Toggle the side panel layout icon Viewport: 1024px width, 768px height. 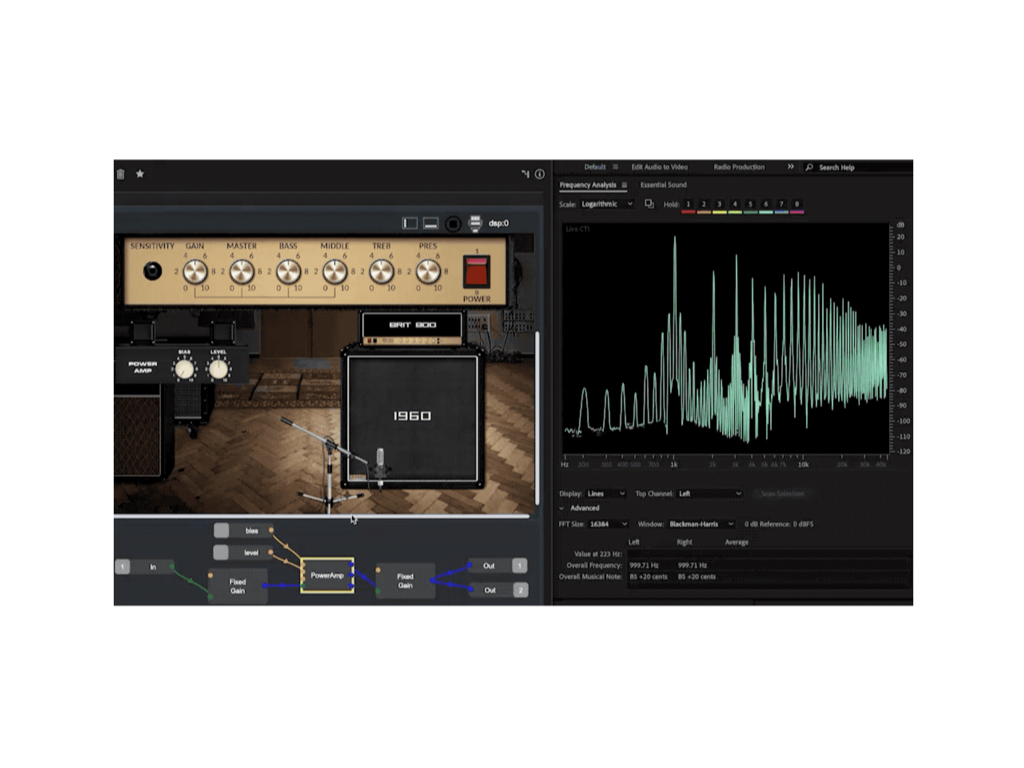coord(410,223)
